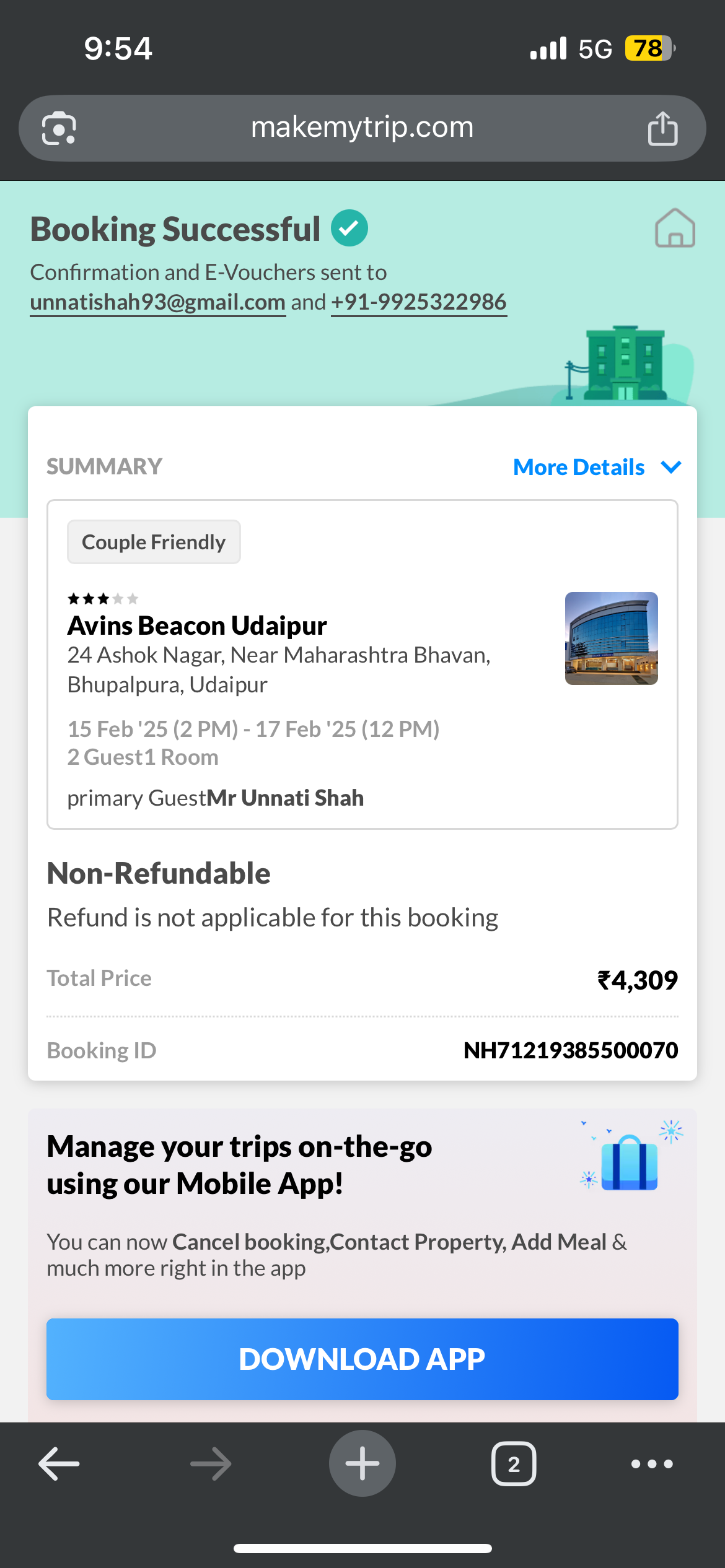Tap the green booking success checkmark
Viewport: 725px width, 1568px height.
349,228
